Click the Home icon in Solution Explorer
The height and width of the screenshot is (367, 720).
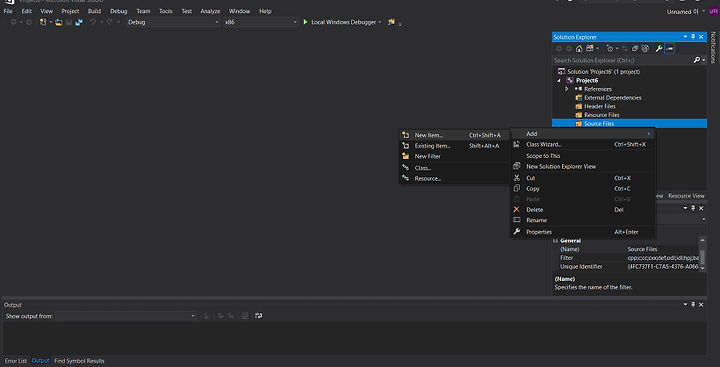click(579, 49)
